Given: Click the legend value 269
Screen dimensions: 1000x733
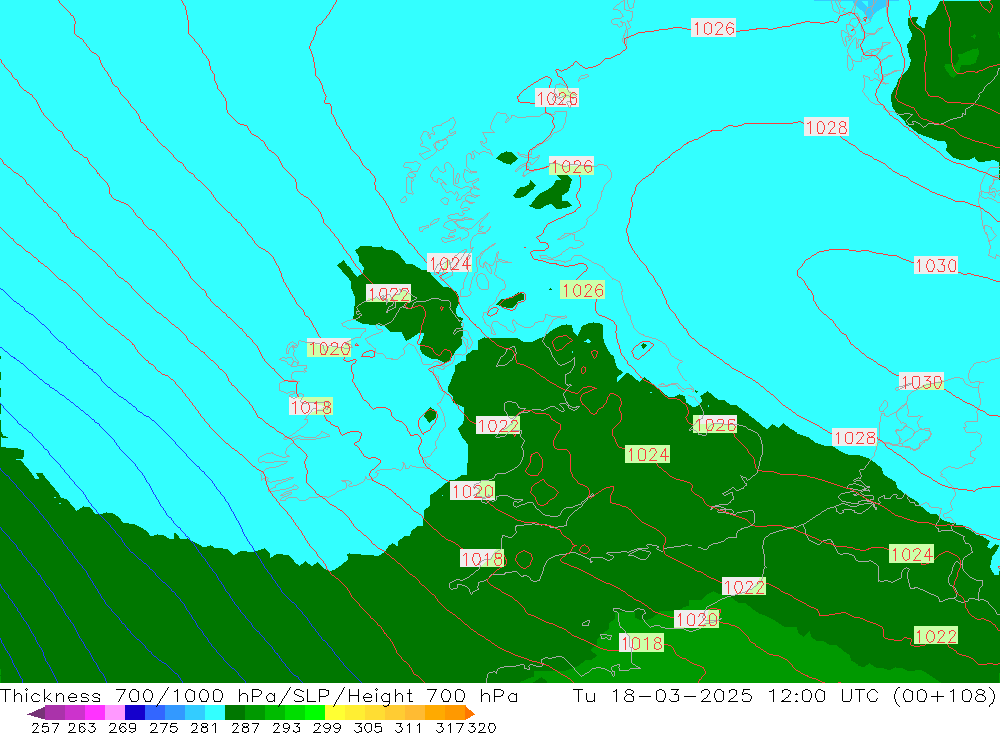Looking at the screenshot, I should click(x=122, y=727).
